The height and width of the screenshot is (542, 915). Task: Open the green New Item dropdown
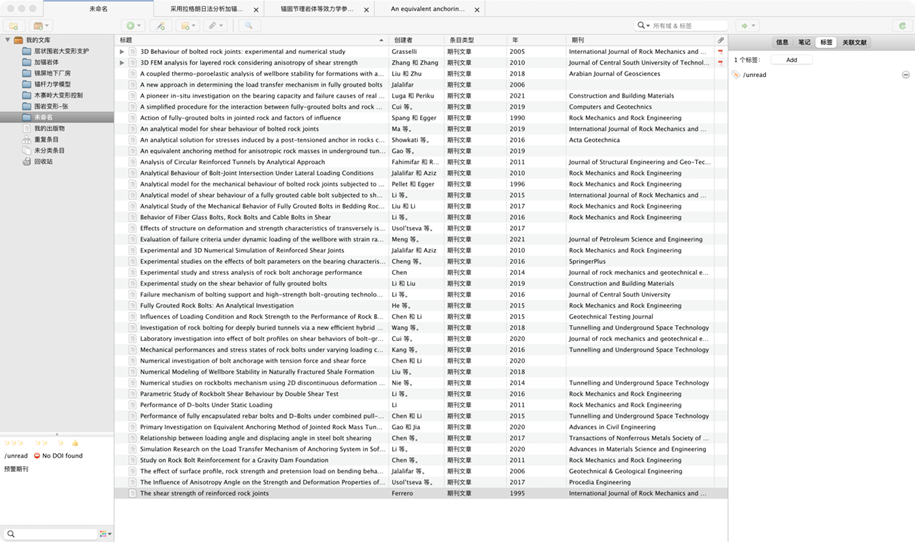click(133, 26)
